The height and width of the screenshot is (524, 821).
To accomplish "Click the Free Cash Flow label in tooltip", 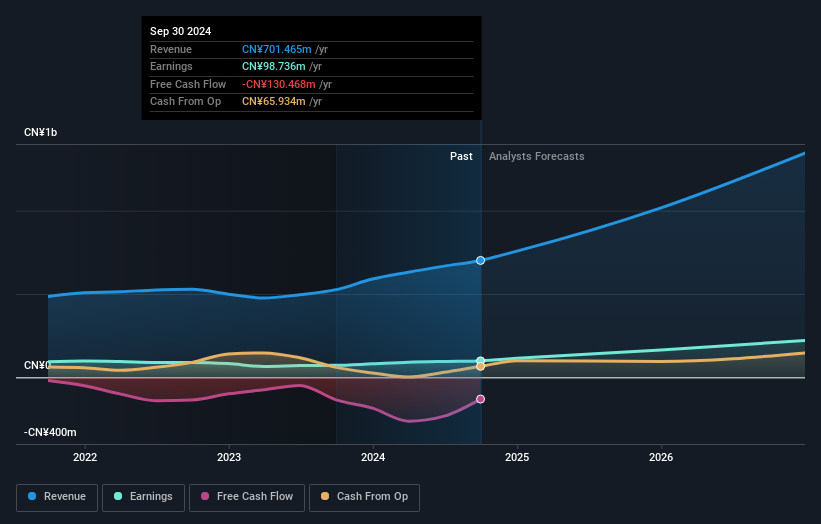I will [188, 84].
